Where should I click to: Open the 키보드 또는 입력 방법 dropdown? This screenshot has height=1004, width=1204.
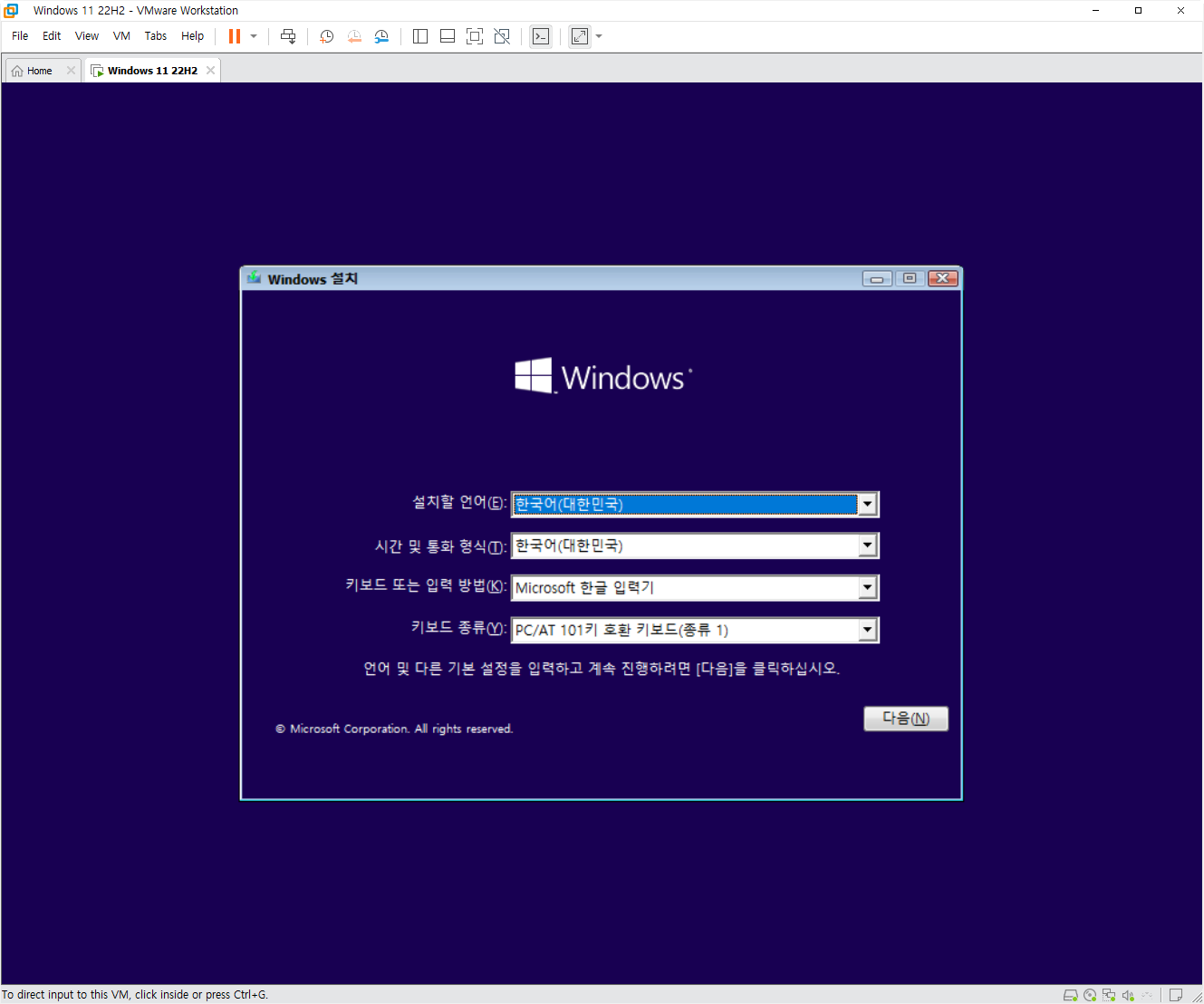867,587
